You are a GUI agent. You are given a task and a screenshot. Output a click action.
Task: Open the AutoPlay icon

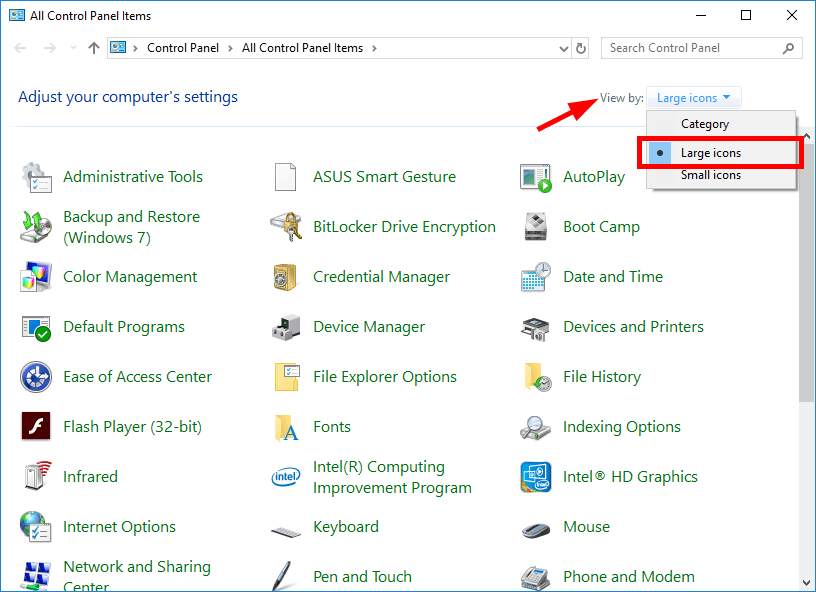(536, 177)
